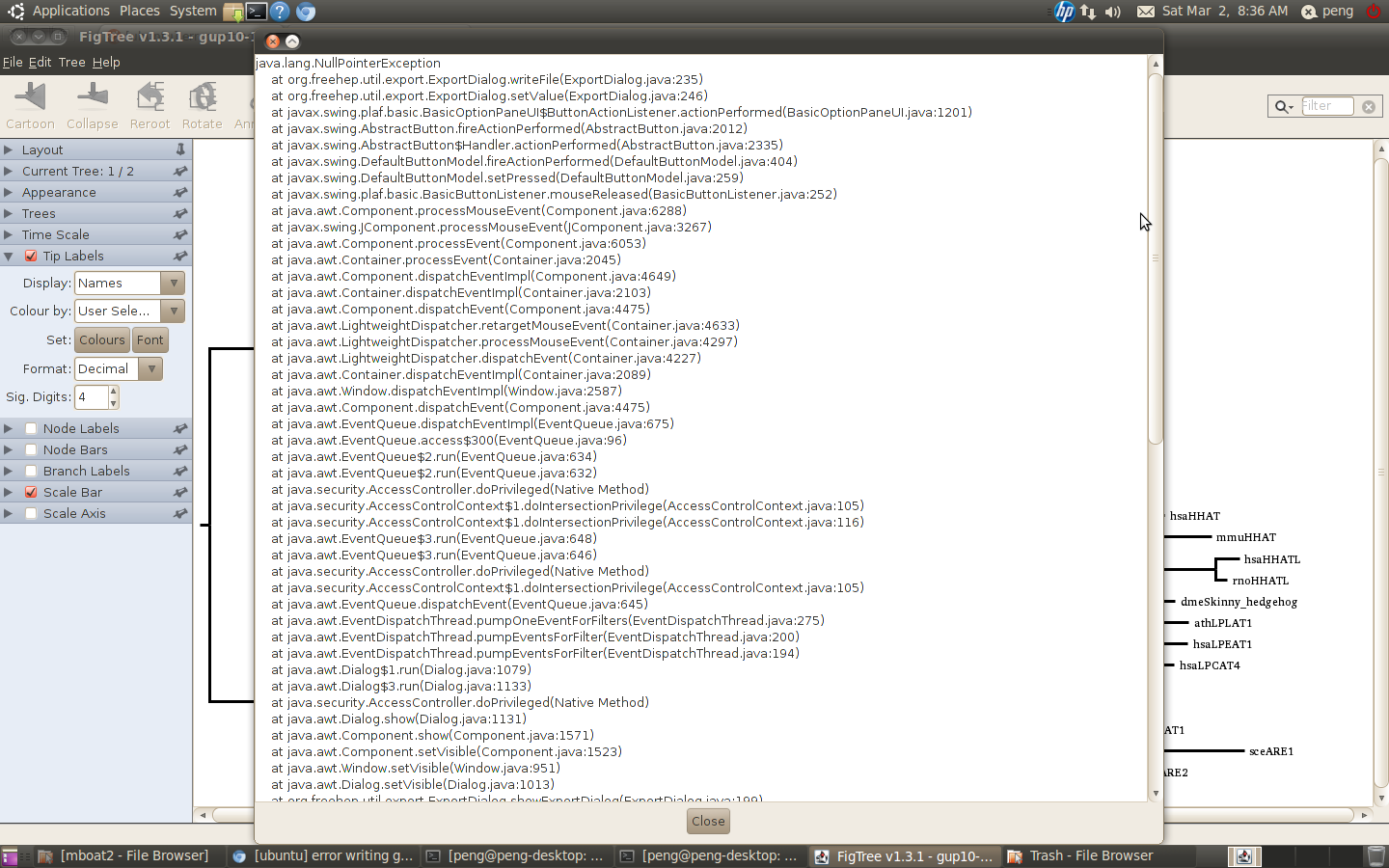The height and width of the screenshot is (868, 1389).
Task: Open the Colour by dropdown
Action: pyautogui.click(x=129, y=312)
